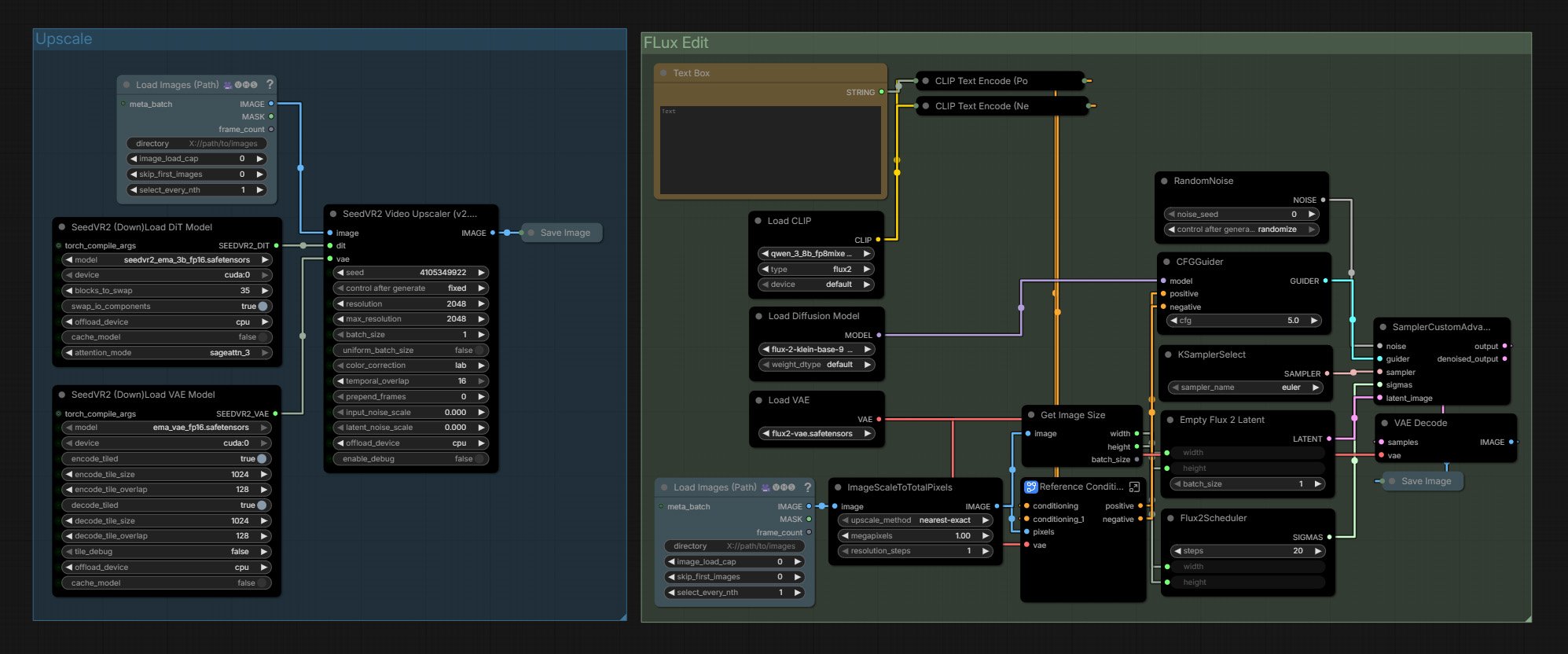Open the flux2-vae.safetensors dropdown
This screenshot has height=654, width=1568.
[x=817, y=434]
